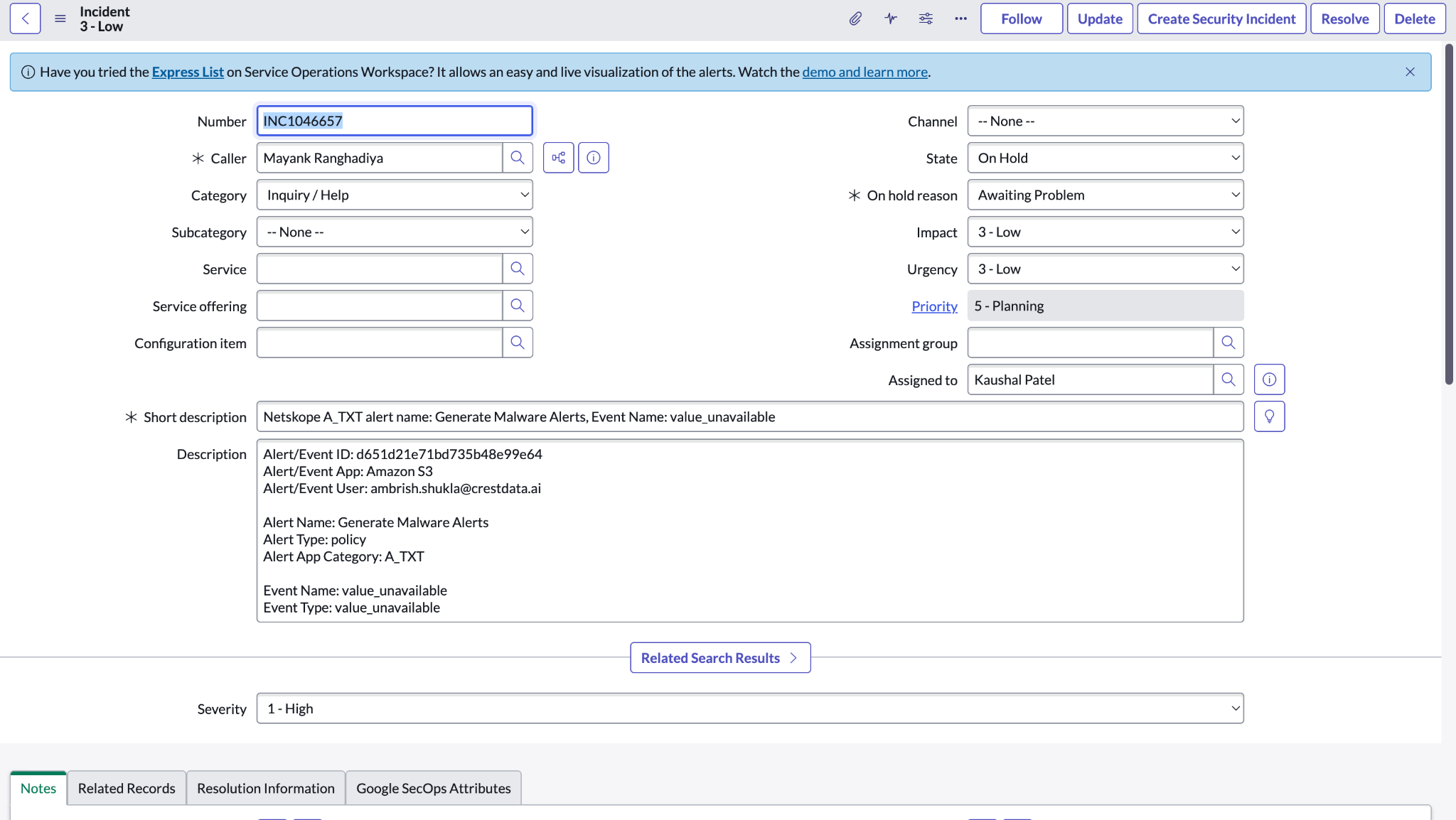
Task: Expand the Severity dropdown
Action: [x=750, y=708]
